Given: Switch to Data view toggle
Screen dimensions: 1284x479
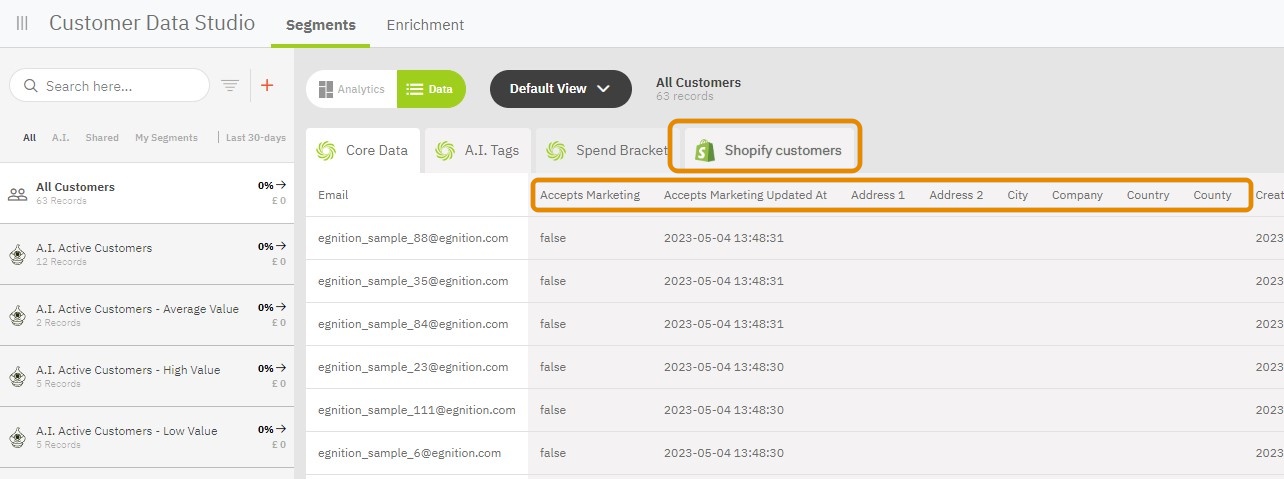Looking at the screenshot, I should [x=431, y=89].
